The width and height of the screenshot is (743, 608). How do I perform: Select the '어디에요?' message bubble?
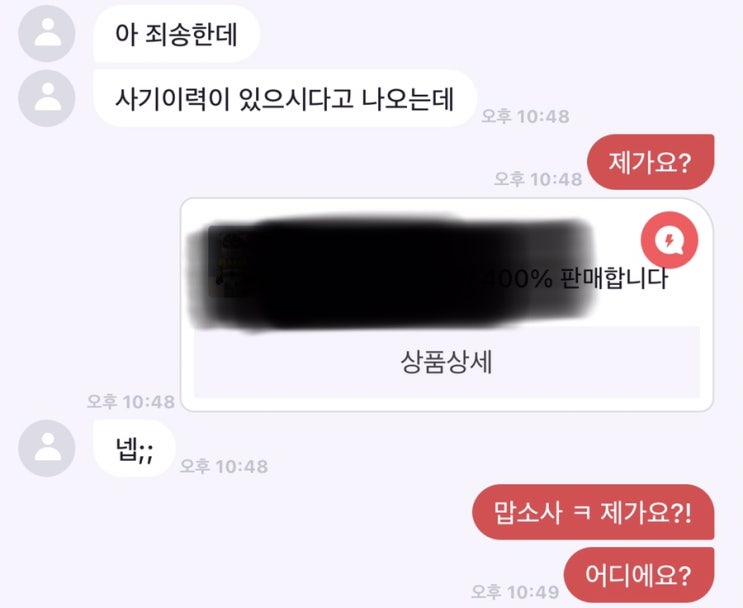click(639, 575)
